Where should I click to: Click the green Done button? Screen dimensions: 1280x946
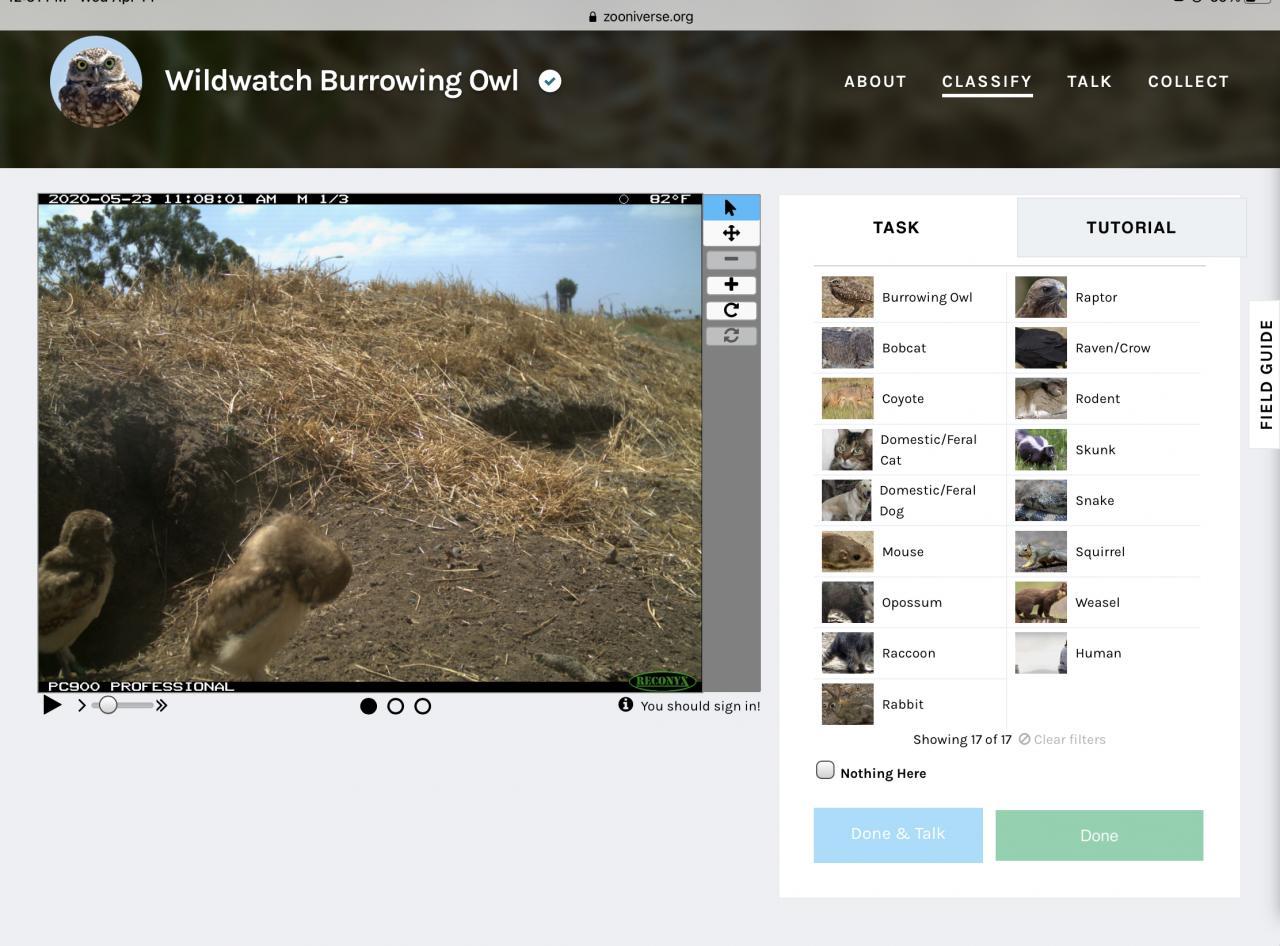(x=1099, y=835)
